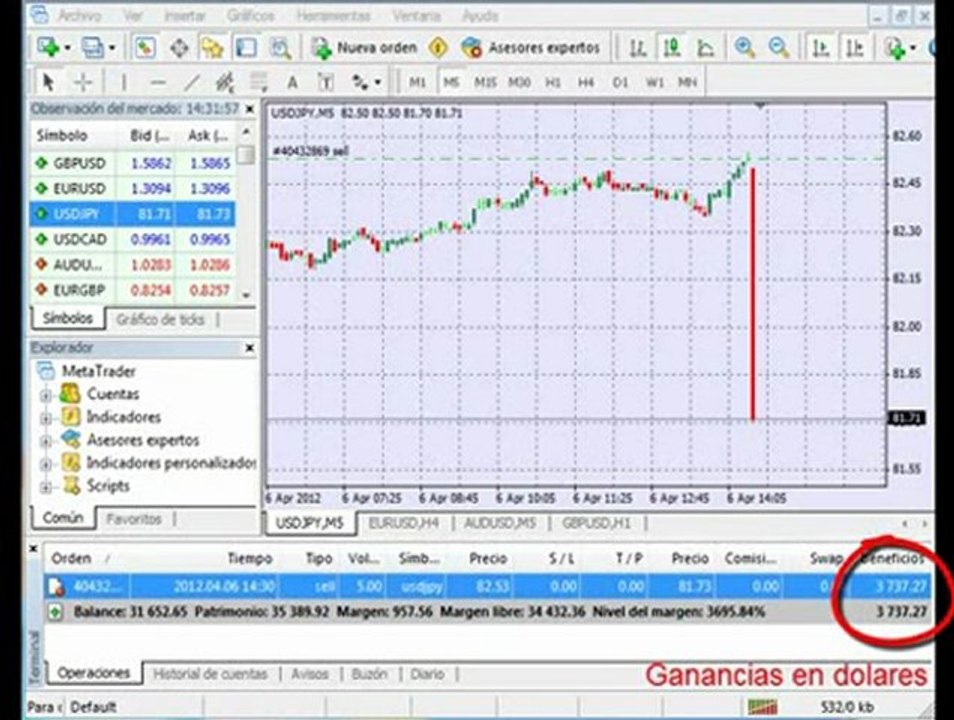Expand the Scripts tree node
The height and width of the screenshot is (720, 954).
coord(46,488)
